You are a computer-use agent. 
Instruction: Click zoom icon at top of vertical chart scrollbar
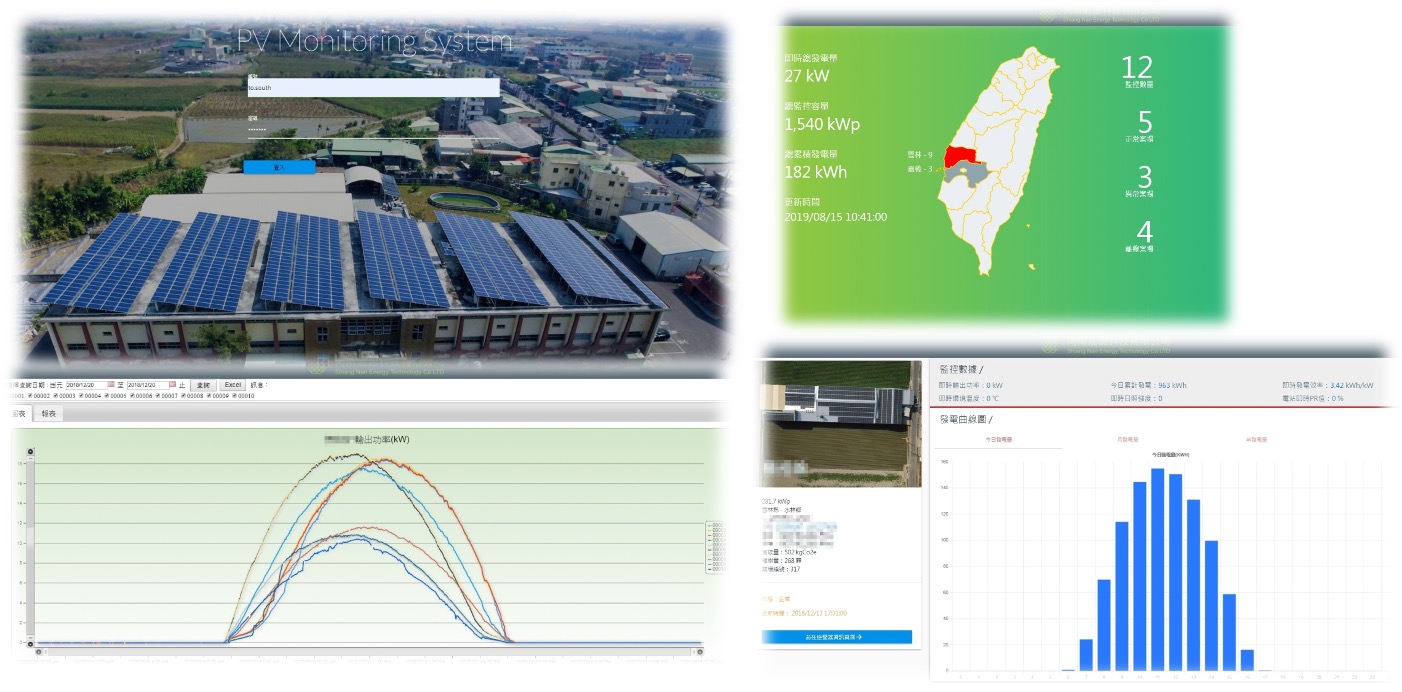coord(30,453)
